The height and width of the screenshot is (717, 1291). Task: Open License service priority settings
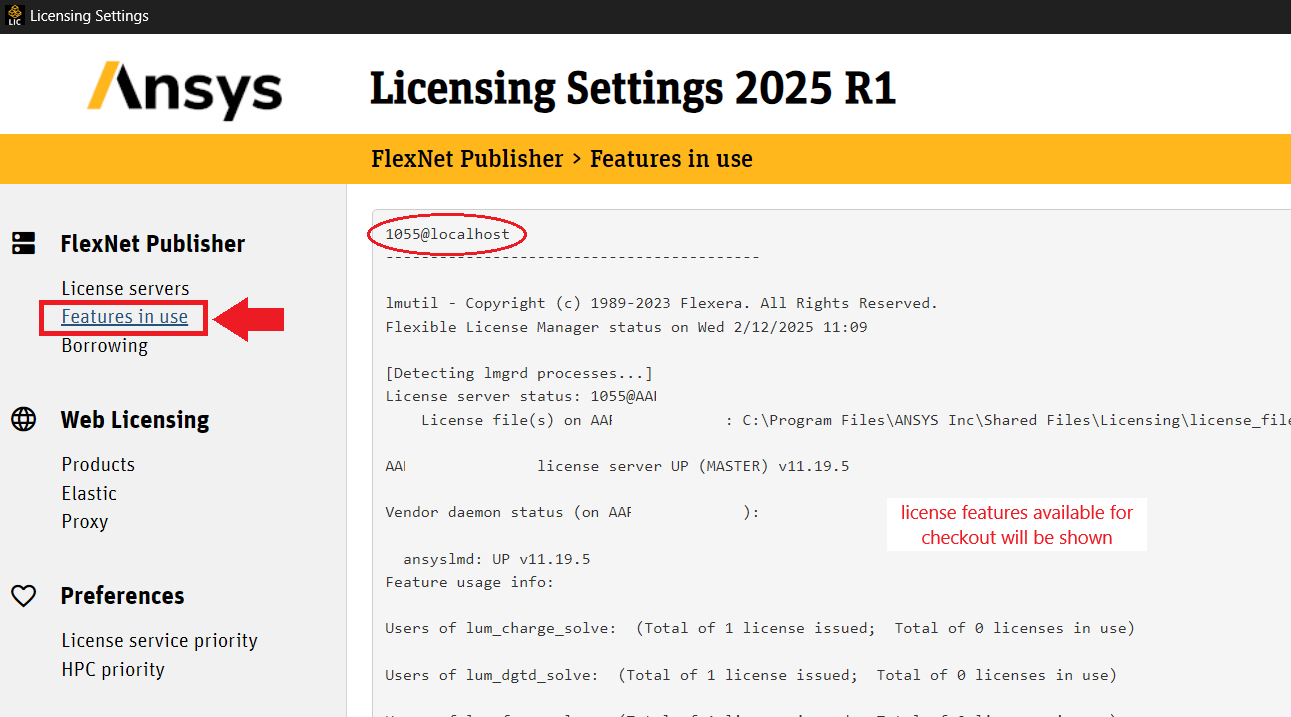[159, 640]
